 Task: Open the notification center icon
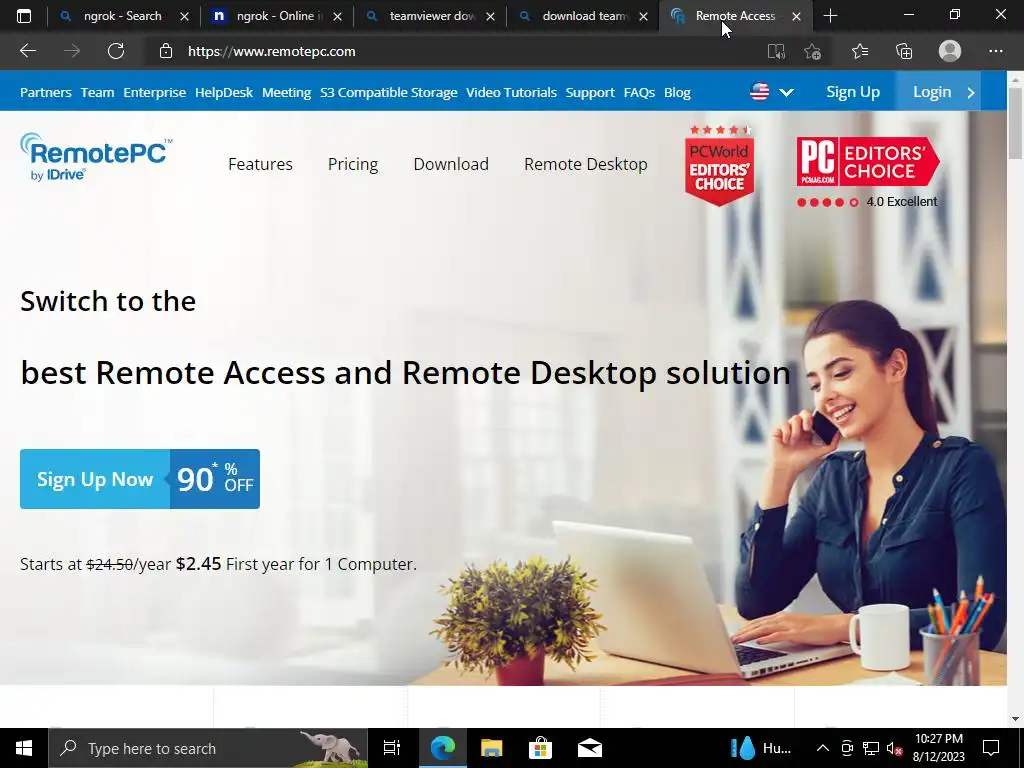(x=991, y=748)
